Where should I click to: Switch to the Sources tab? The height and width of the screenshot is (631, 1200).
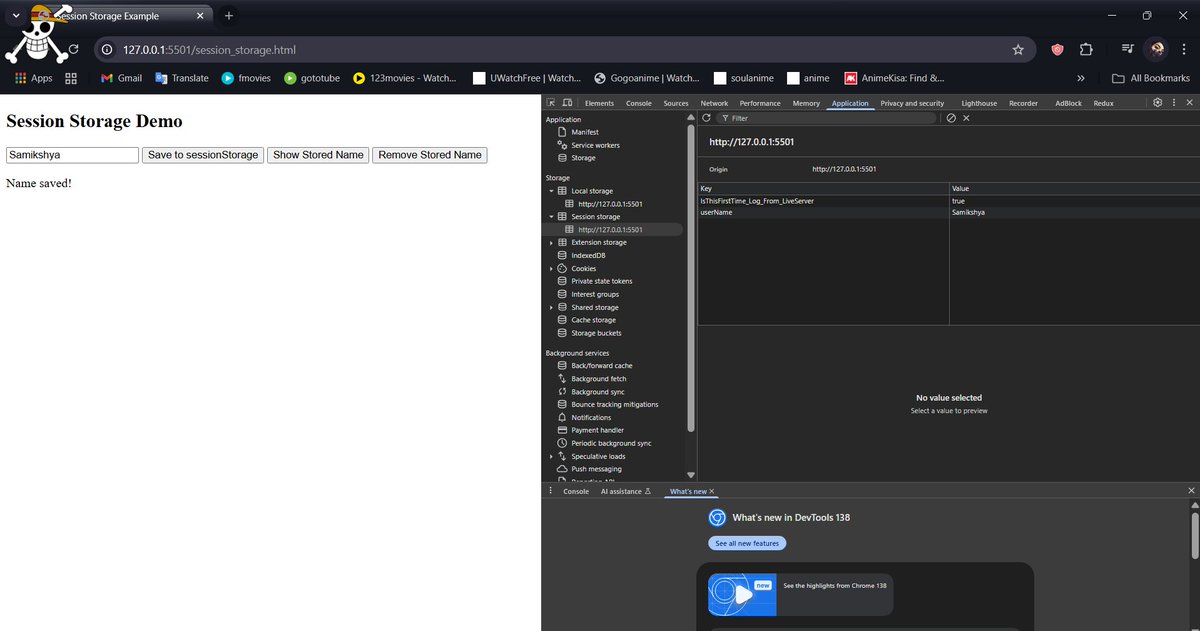click(676, 103)
